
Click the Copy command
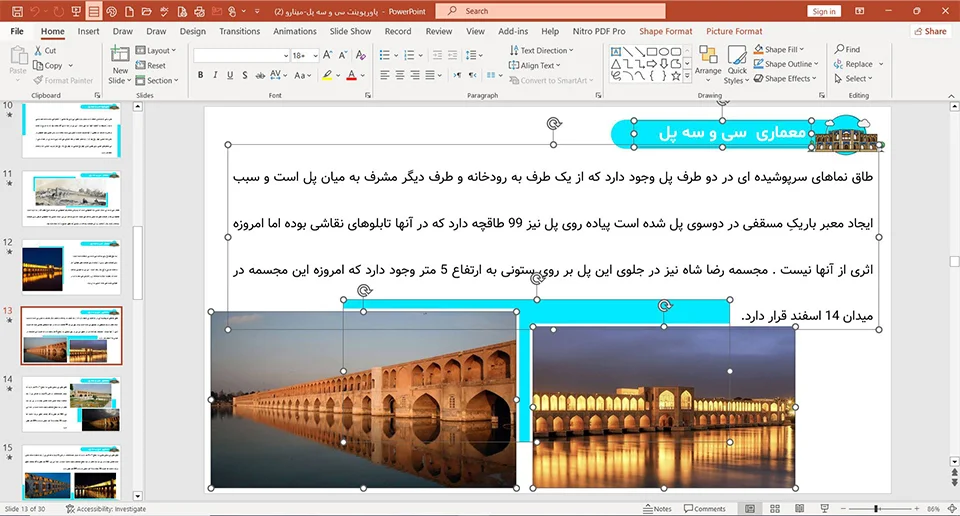[x=49, y=65]
